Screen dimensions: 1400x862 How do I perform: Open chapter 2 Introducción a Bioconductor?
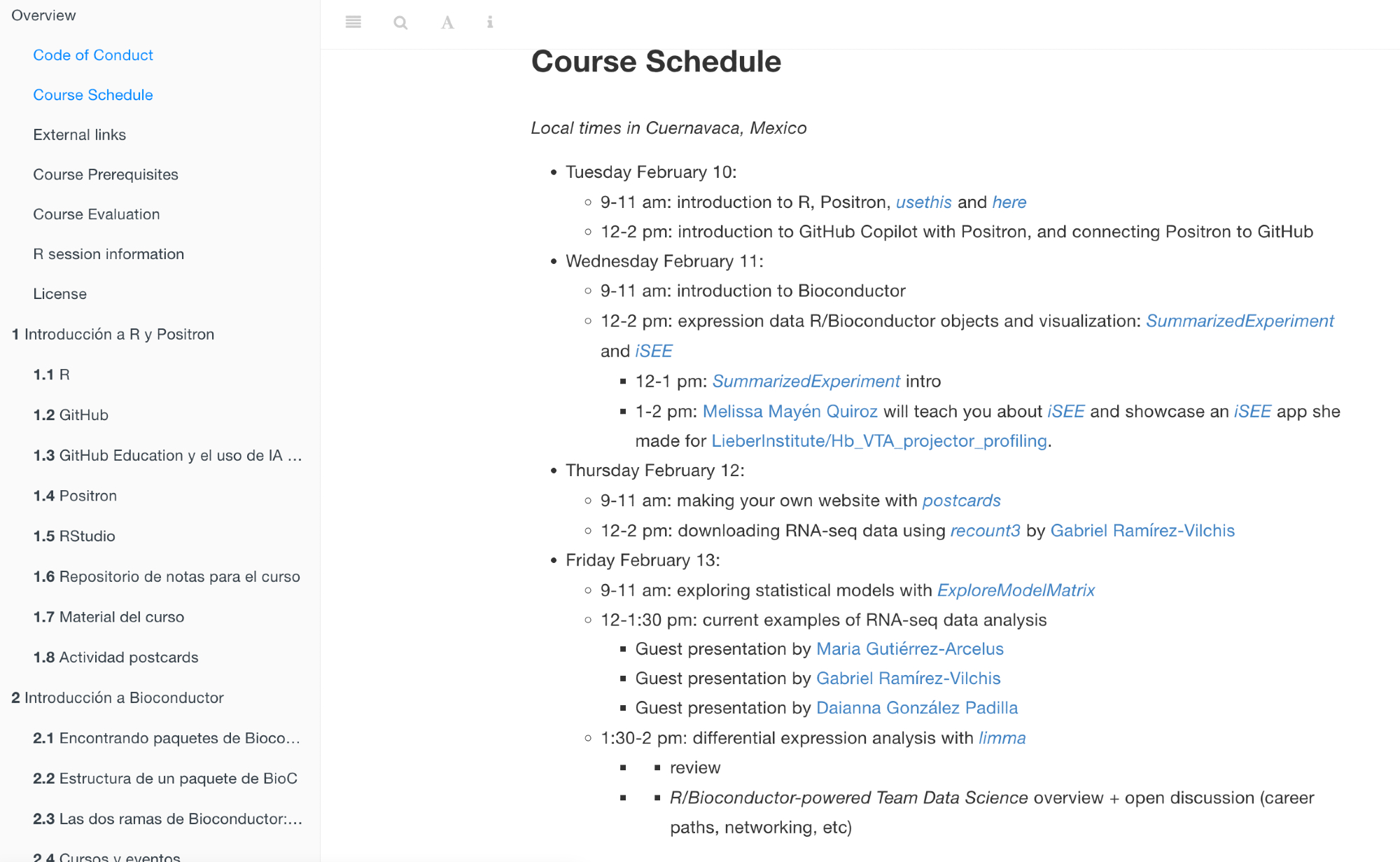tap(118, 698)
